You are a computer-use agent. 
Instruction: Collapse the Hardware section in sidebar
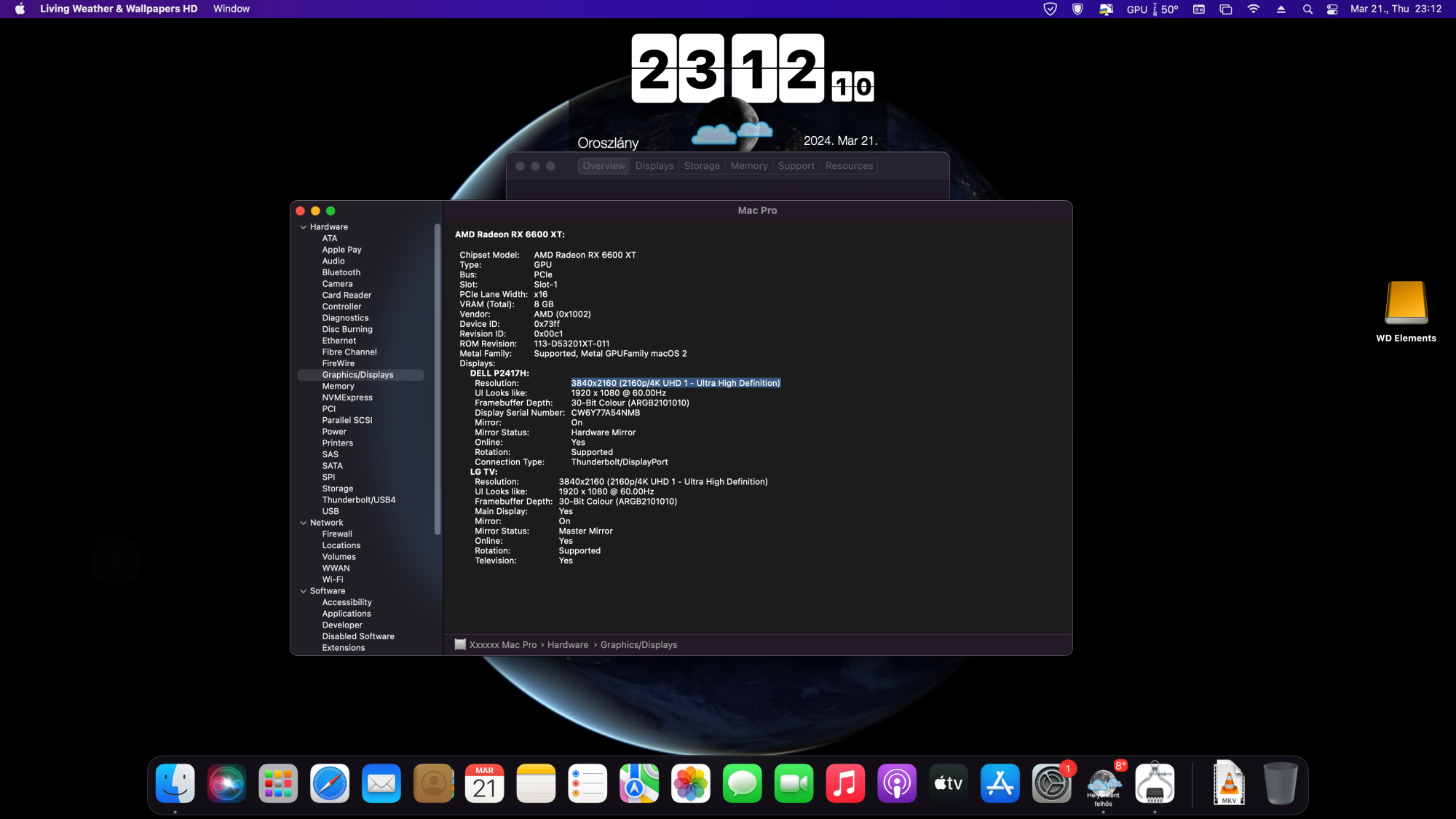tap(304, 227)
